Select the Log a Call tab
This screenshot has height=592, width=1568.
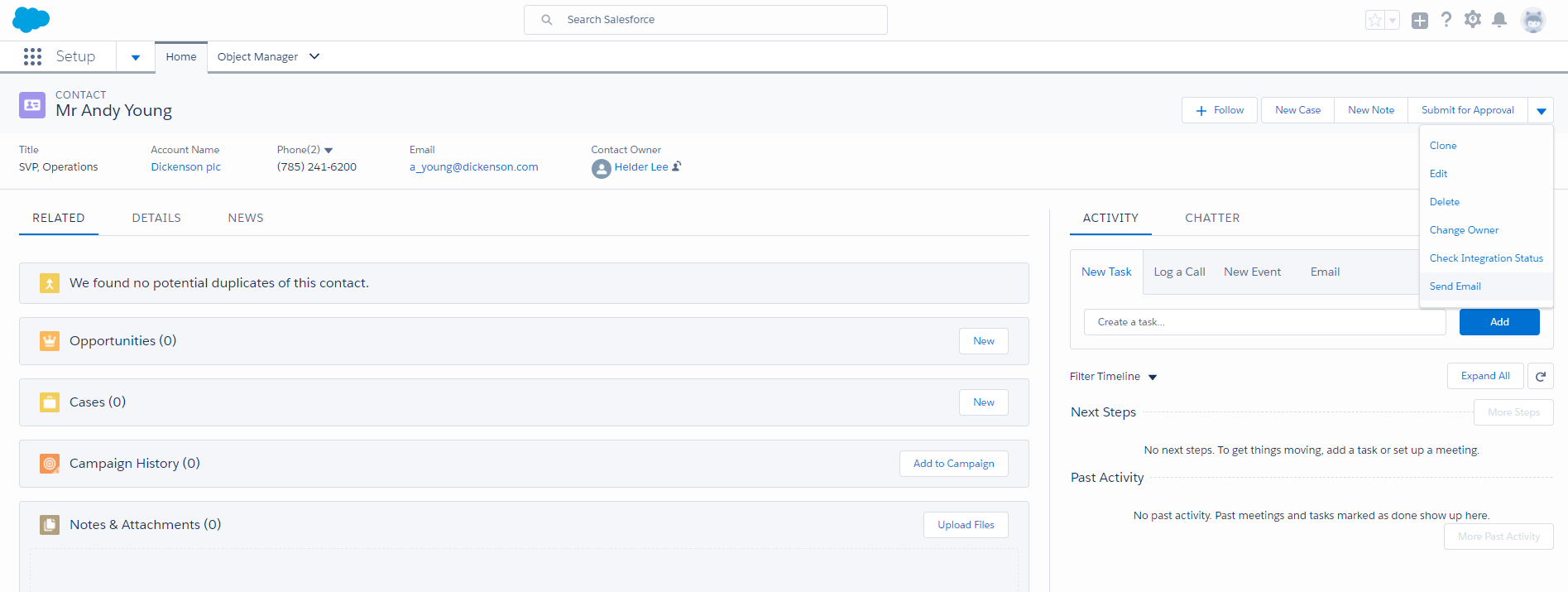click(1179, 272)
